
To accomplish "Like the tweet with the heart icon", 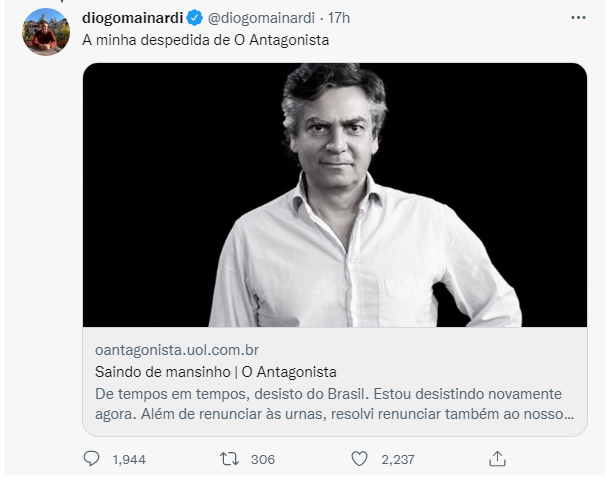I will click(359, 458).
